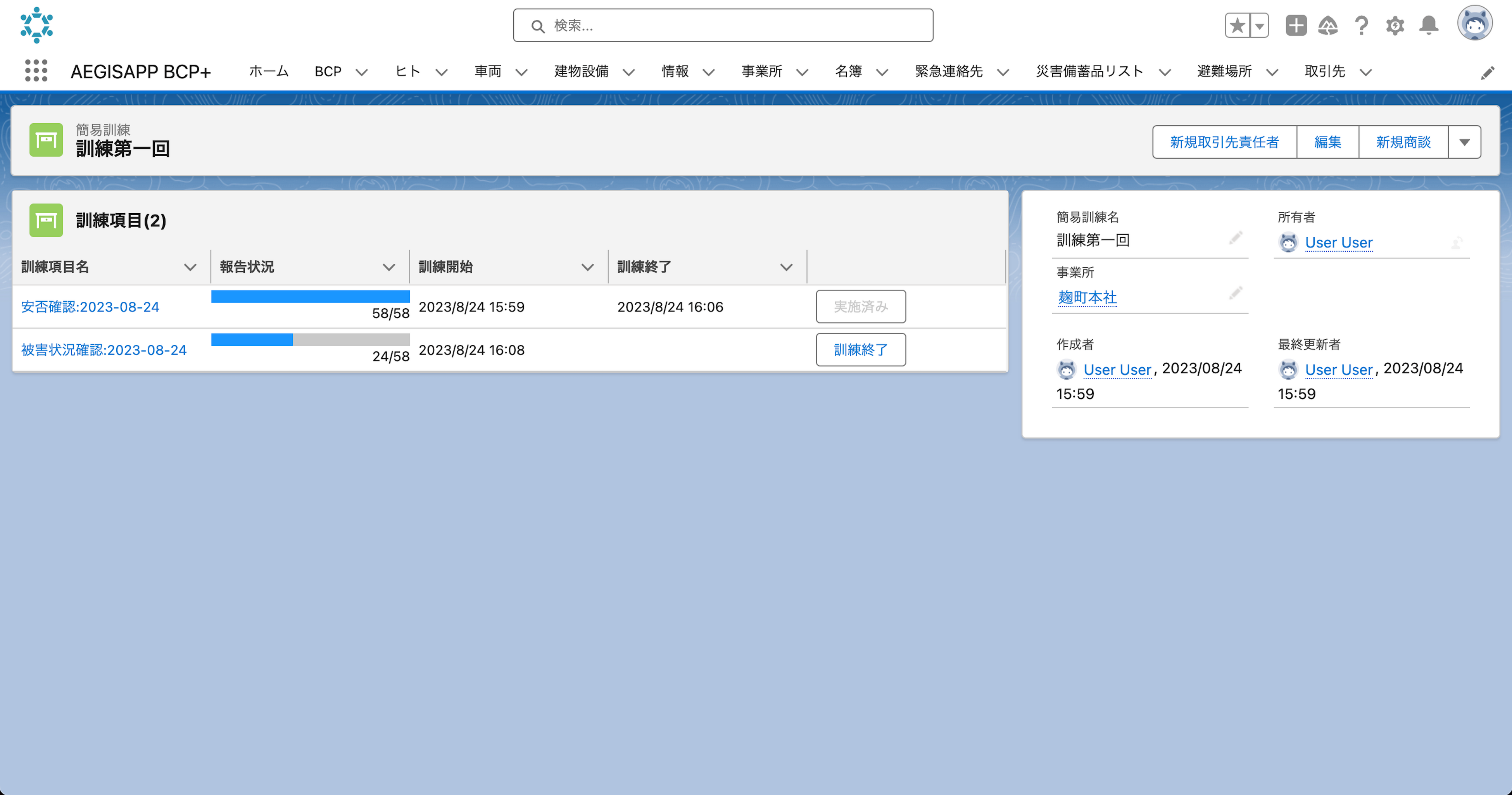This screenshot has width=1512, height=795.
Task: Expand the BCP nav menu chevron
Action: 362,72
